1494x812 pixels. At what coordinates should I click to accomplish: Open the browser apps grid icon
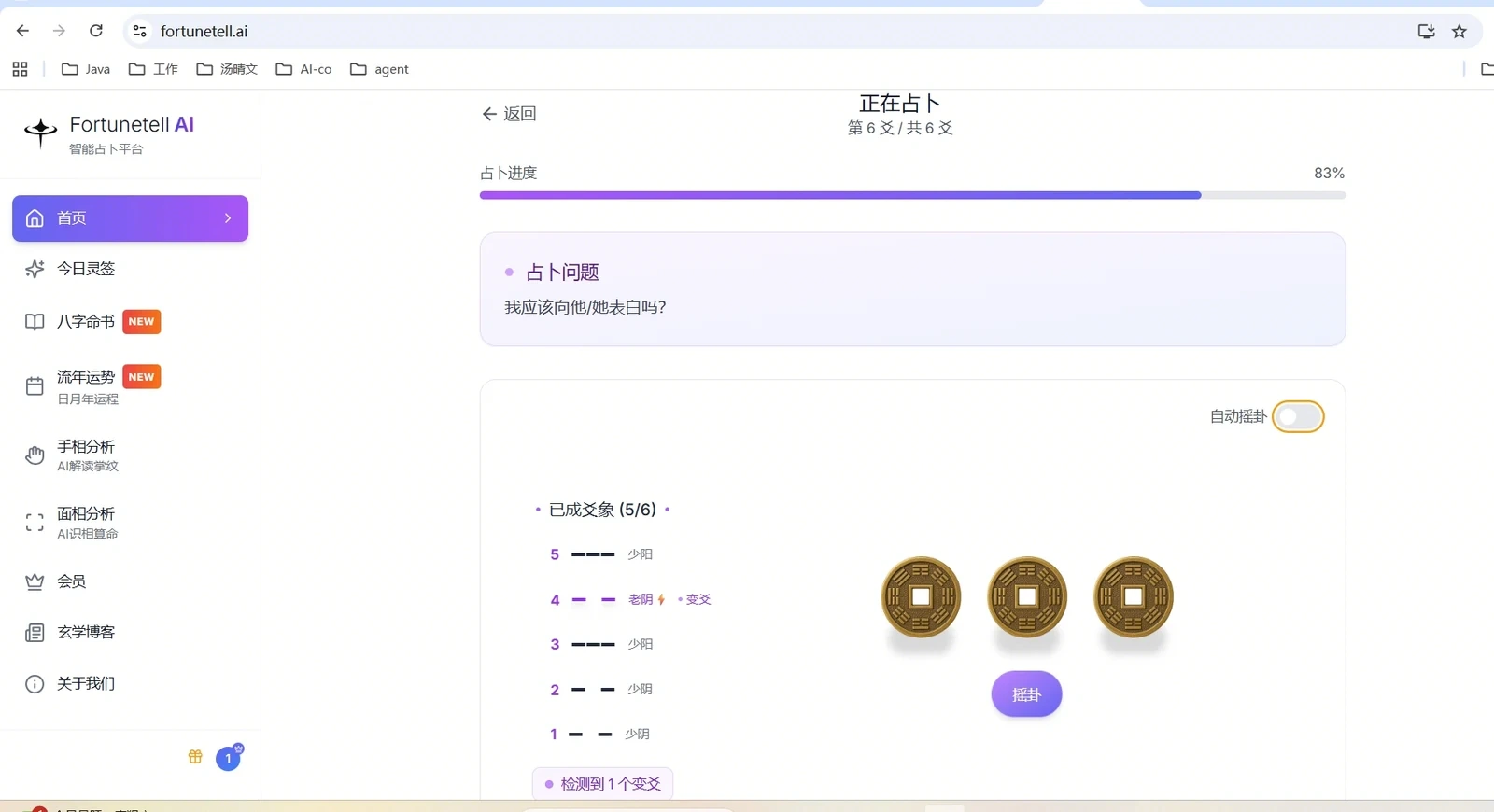[x=20, y=69]
